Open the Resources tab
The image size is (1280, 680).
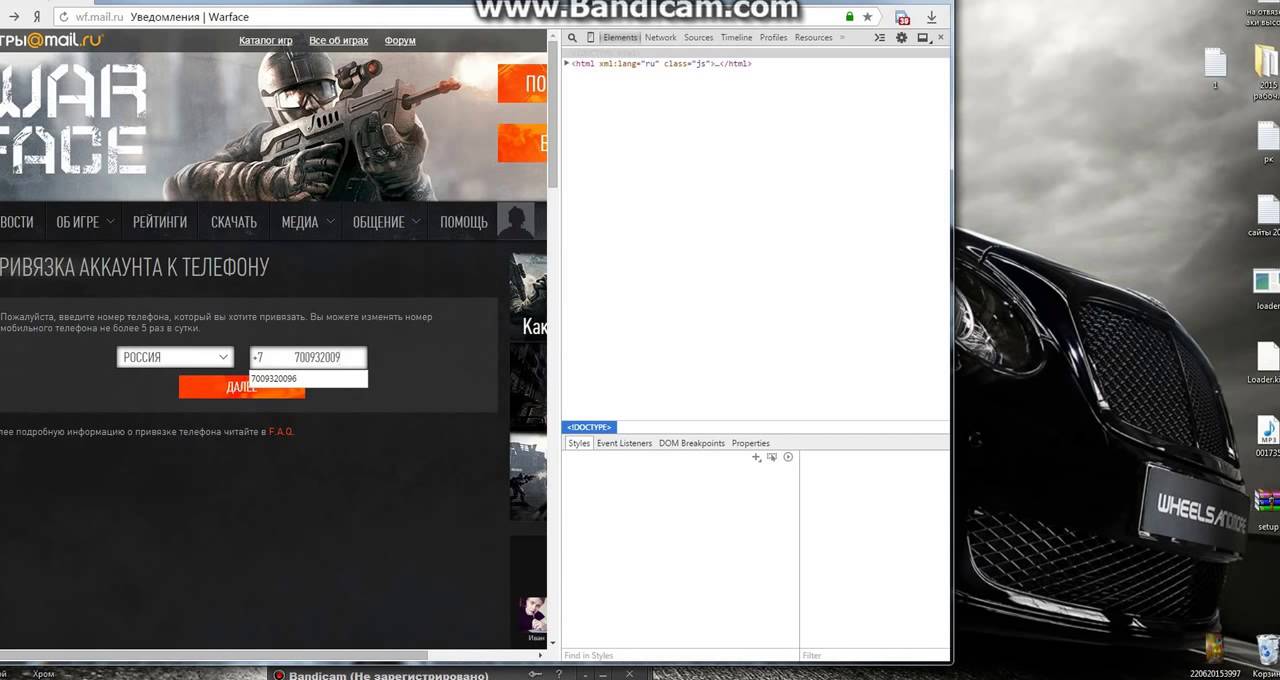point(813,38)
